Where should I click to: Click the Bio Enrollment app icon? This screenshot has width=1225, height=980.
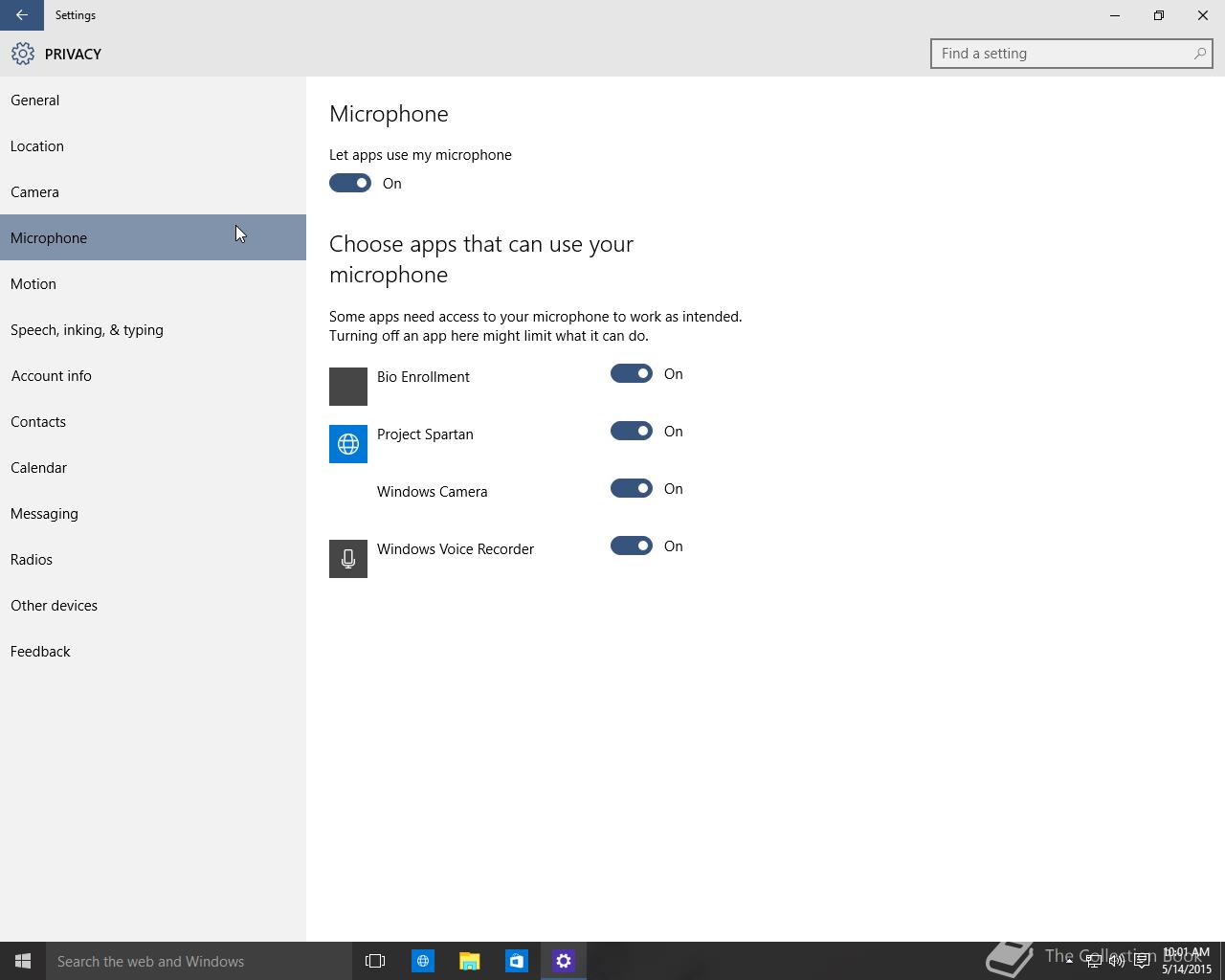(348, 387)
